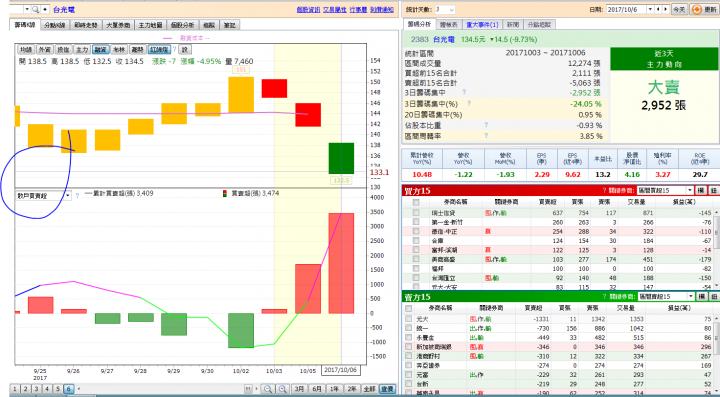
Task: Open the rightmost link in top link row
Action: (382, 9)
